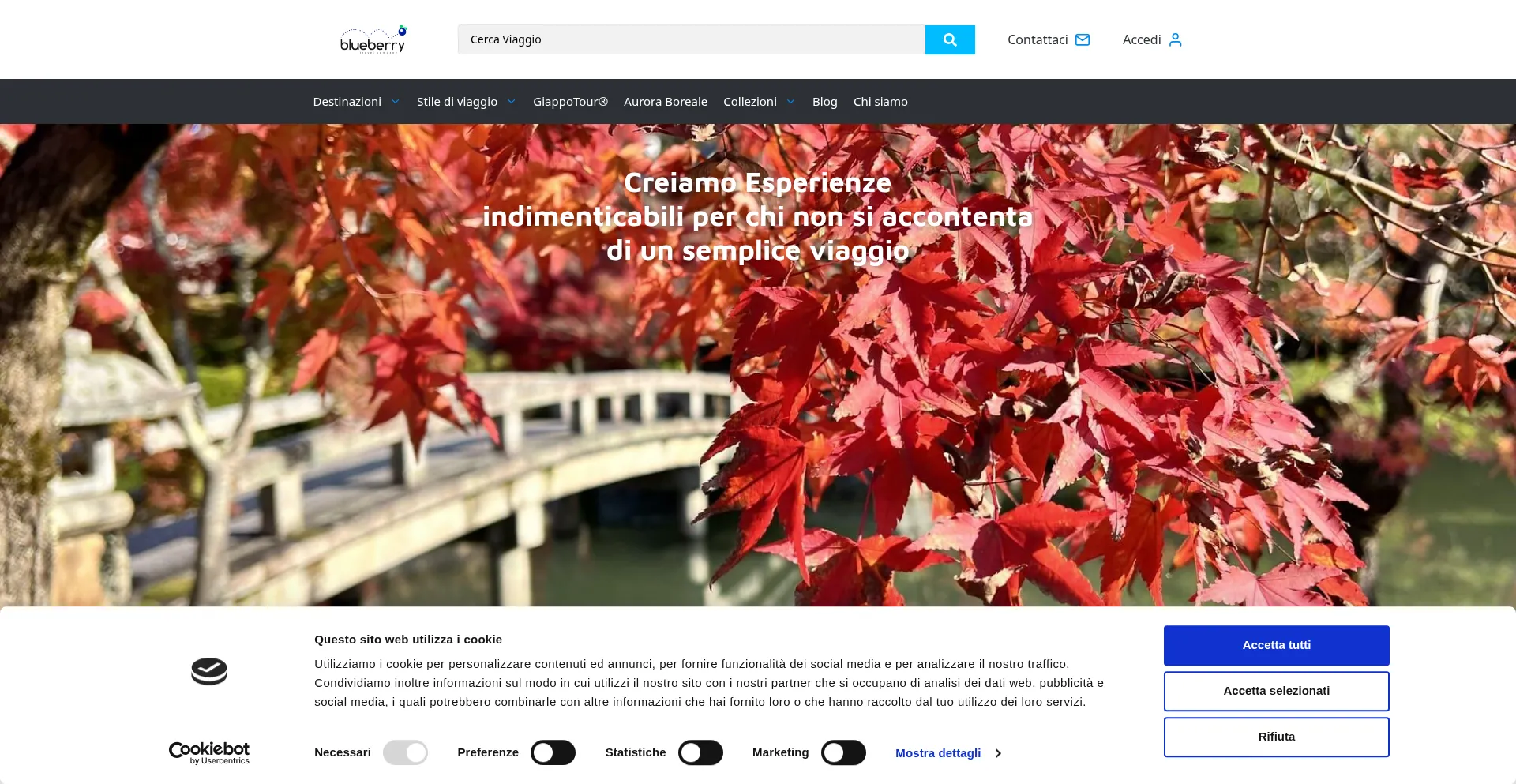Enable the Statistiche cookie switch
Image resolution: width=1516 pixels, height=784 pixels.
pos(700,752)
